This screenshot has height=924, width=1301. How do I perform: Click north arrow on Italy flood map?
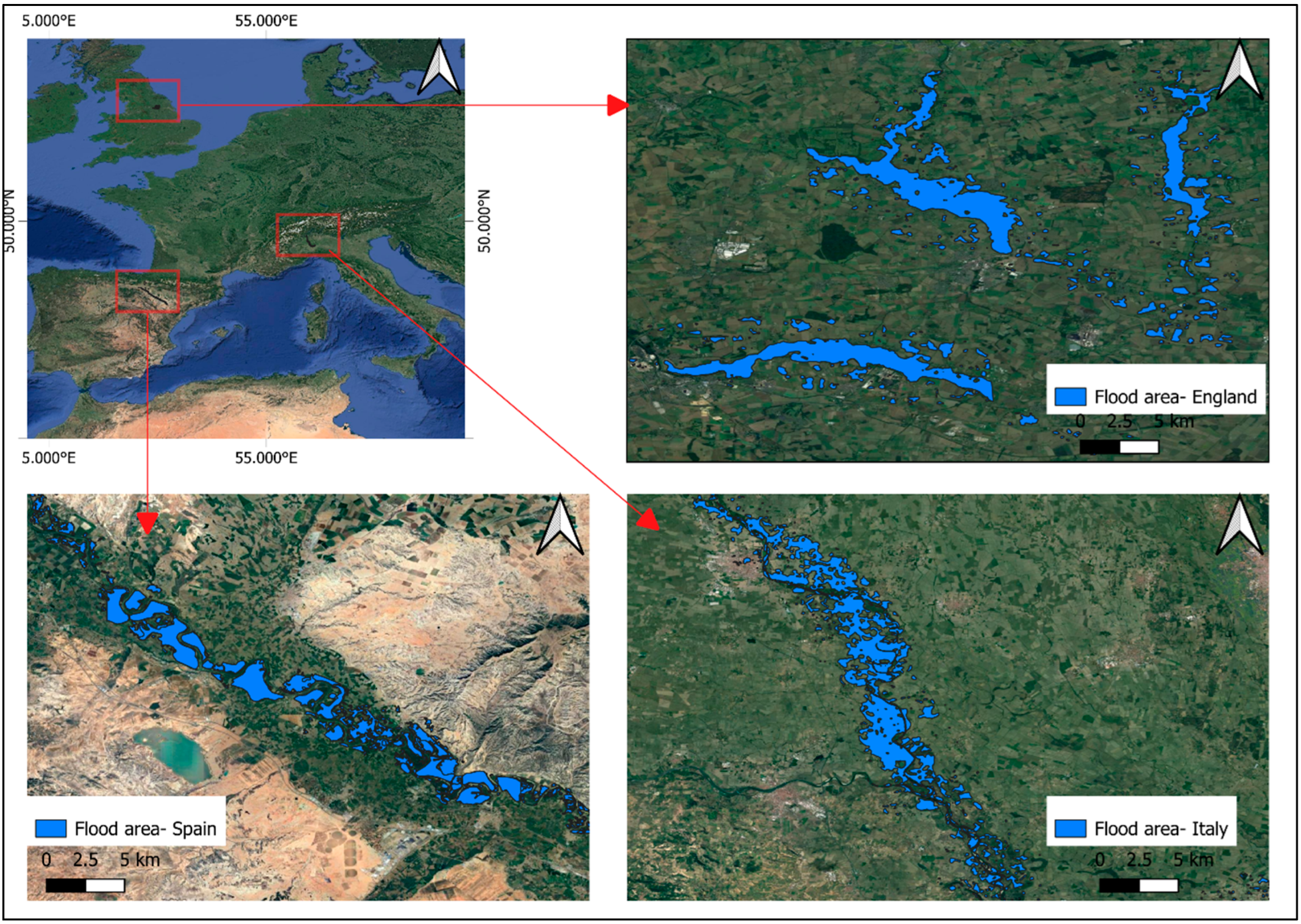click(1240, 524)
